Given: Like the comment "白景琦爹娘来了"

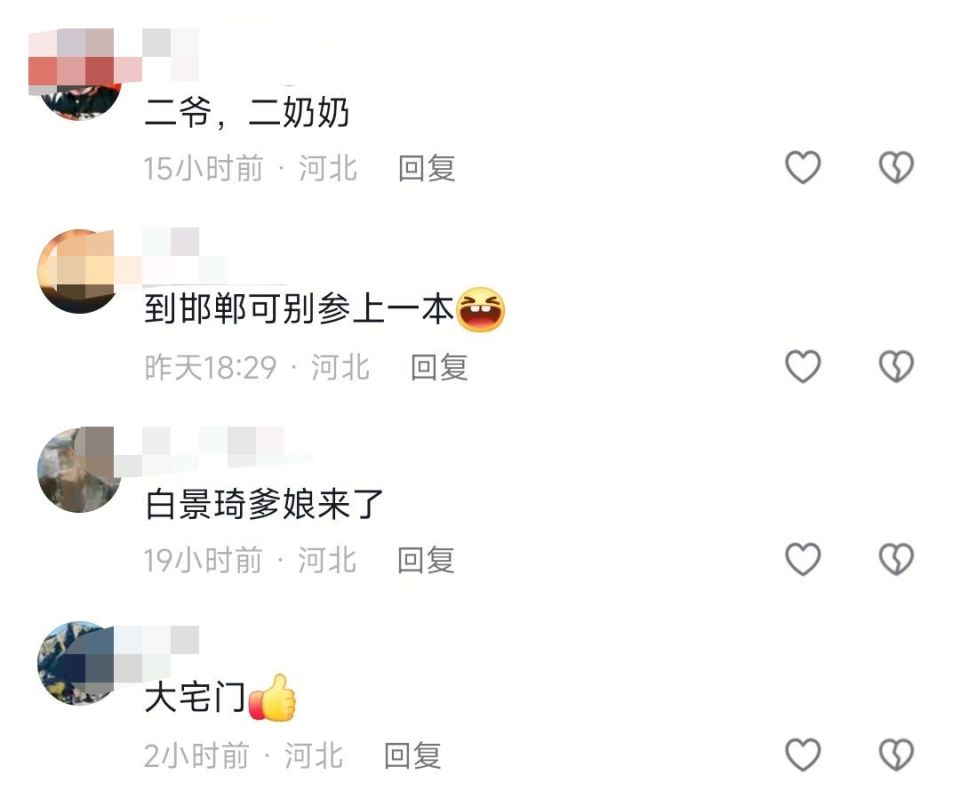Looking at the screenshot, I should coord(803,559).
